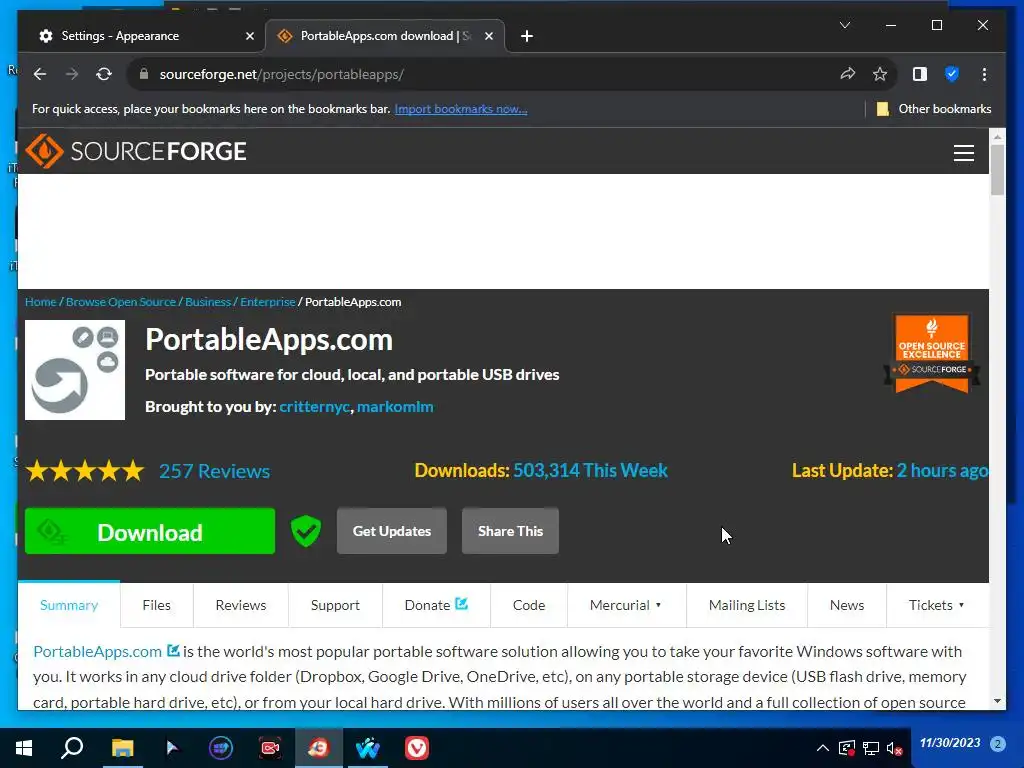Screen dimensions: 1024x768
Task: Click the 503,314 This Week downloads text
Action: 590,471
